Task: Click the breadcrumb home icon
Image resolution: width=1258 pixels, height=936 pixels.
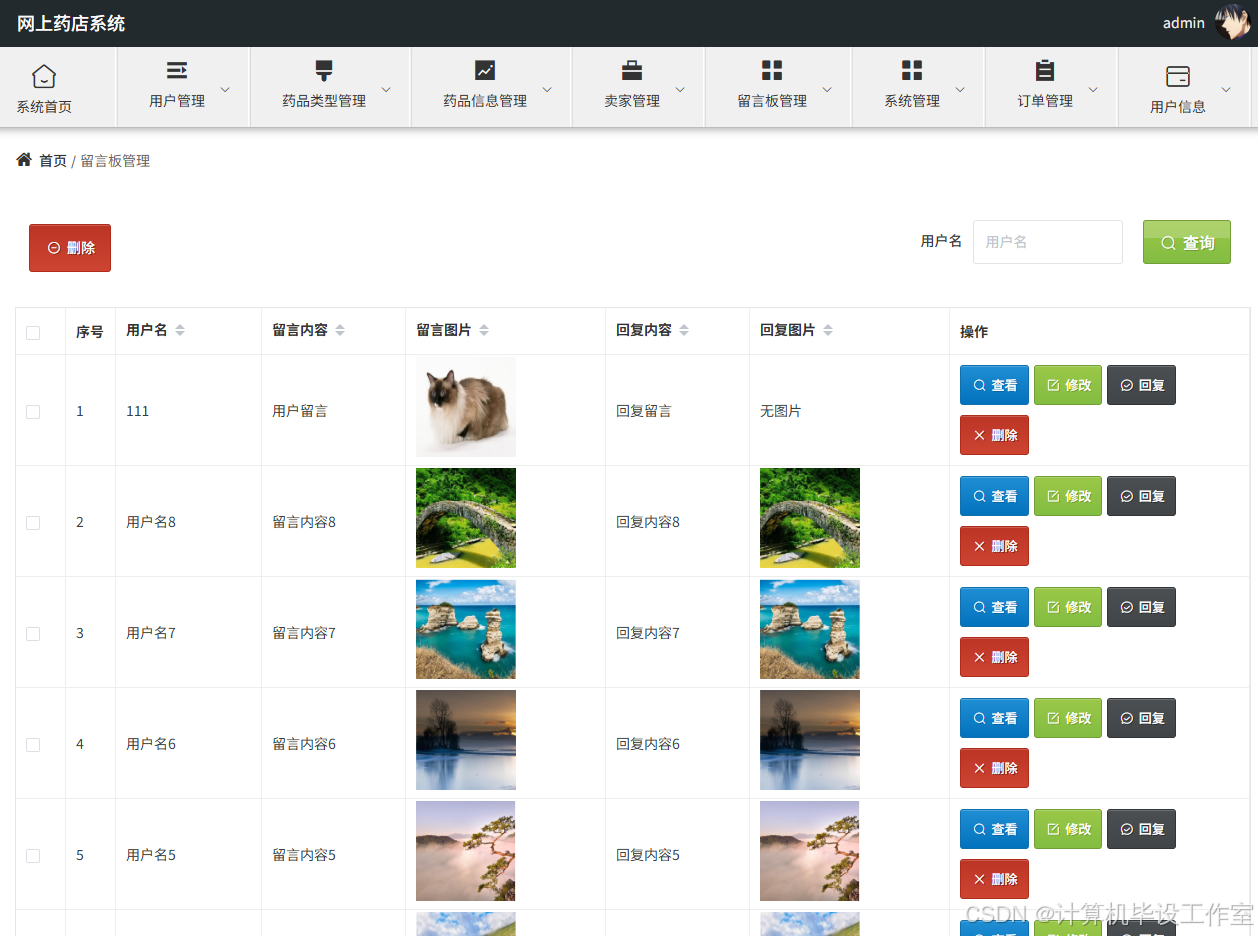Action: tap(24, 160)
